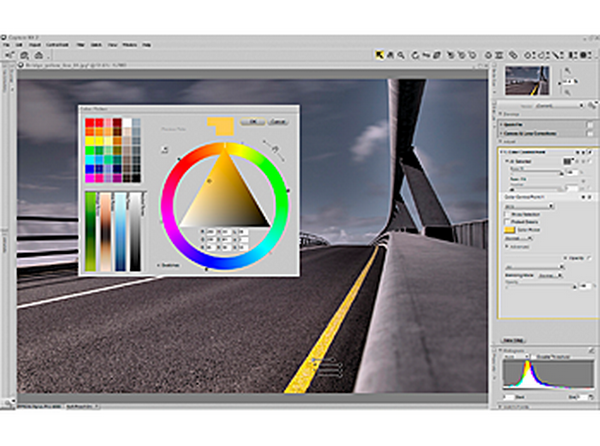This screenshot has height=446, width=600.
Task: Click the yellow Color Picker swatch in panel
Action: 507,229
